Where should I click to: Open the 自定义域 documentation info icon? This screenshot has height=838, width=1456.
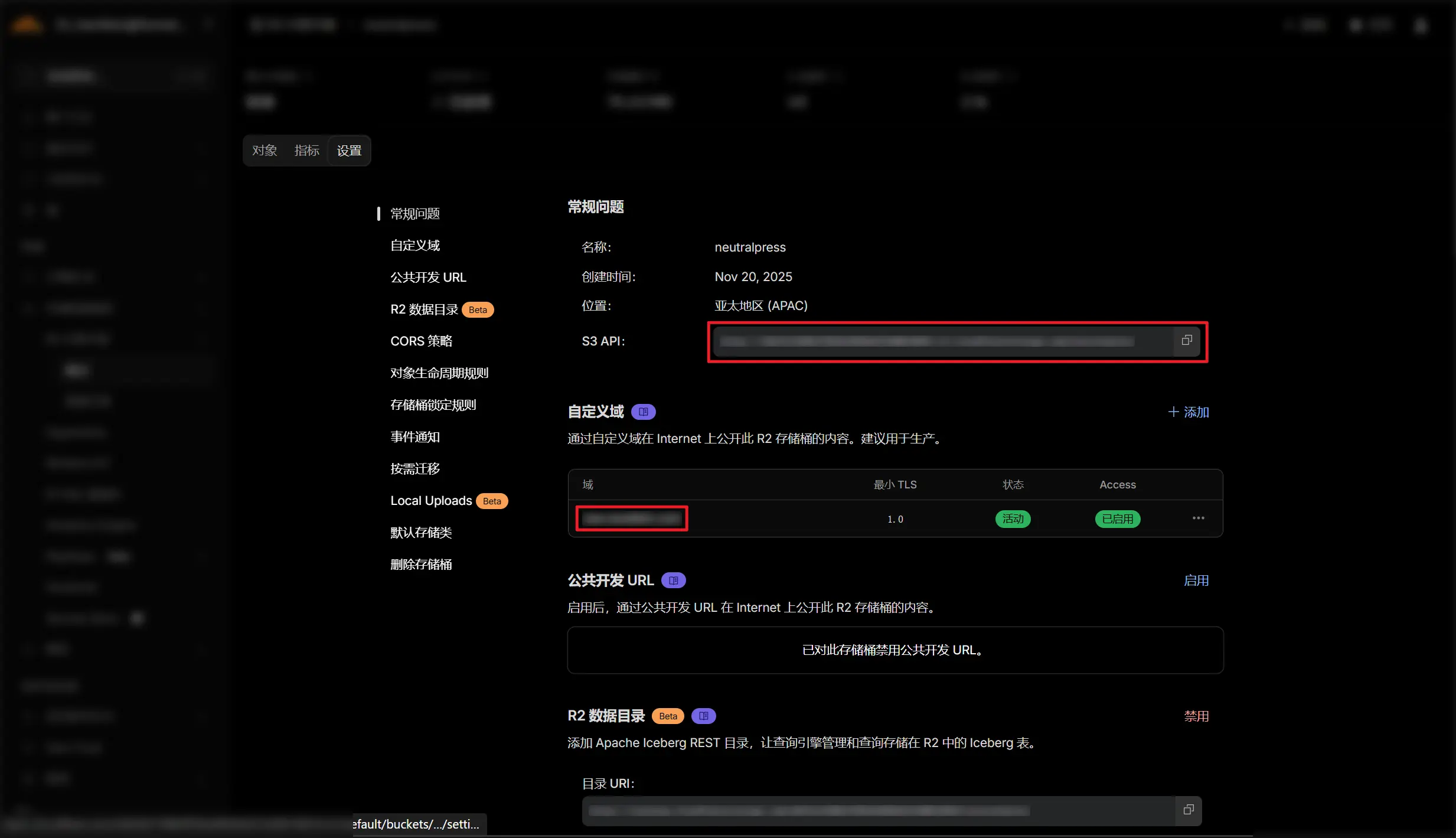pyautogui.click(x=643, y=411)
